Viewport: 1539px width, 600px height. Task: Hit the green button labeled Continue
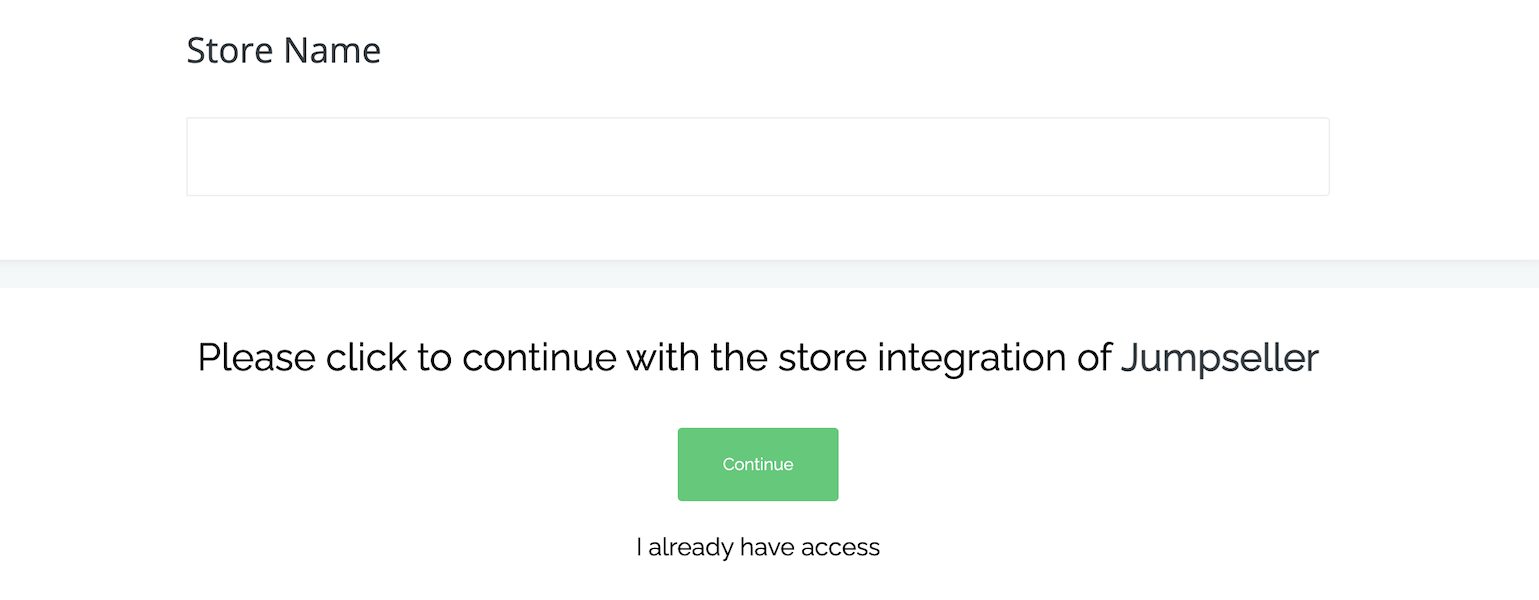click(757, 464)
